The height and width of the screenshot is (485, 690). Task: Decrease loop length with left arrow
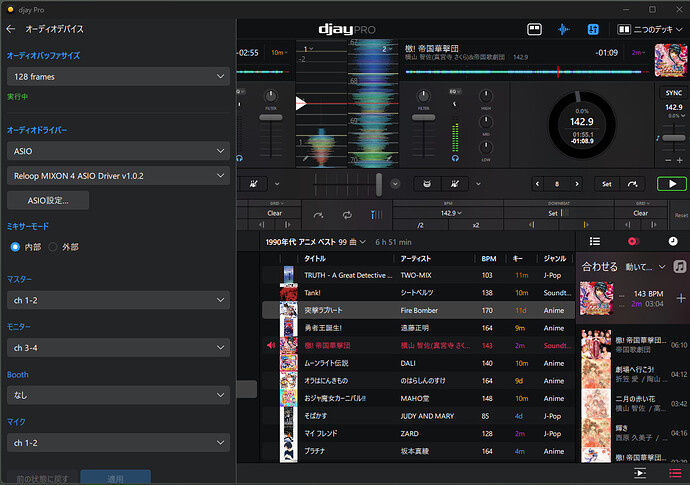(537, 184)
